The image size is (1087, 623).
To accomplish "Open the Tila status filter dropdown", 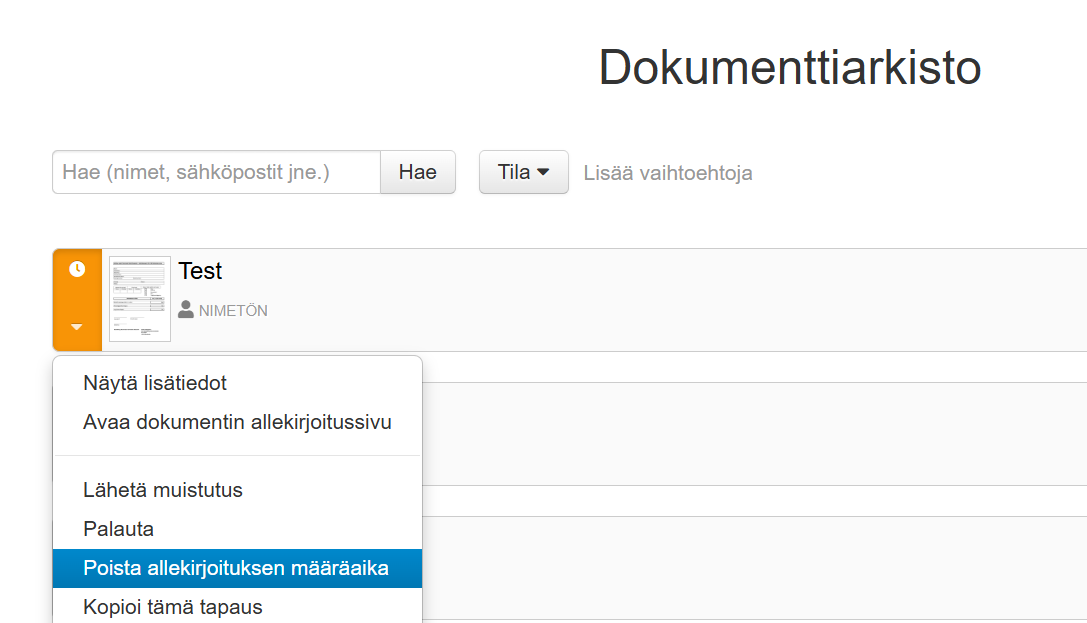I will 523,172.
